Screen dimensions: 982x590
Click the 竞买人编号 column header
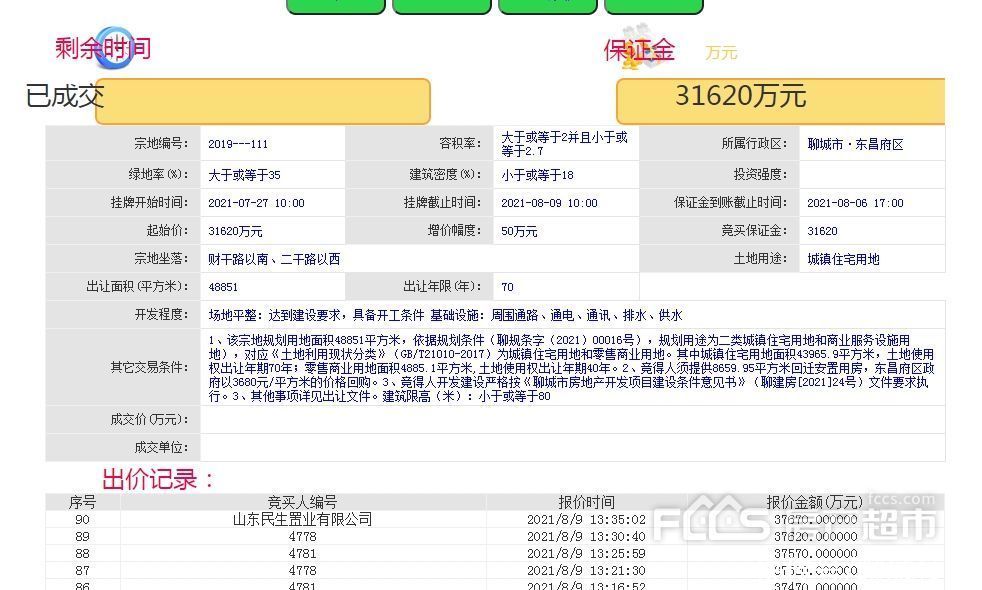click(302, 502)
